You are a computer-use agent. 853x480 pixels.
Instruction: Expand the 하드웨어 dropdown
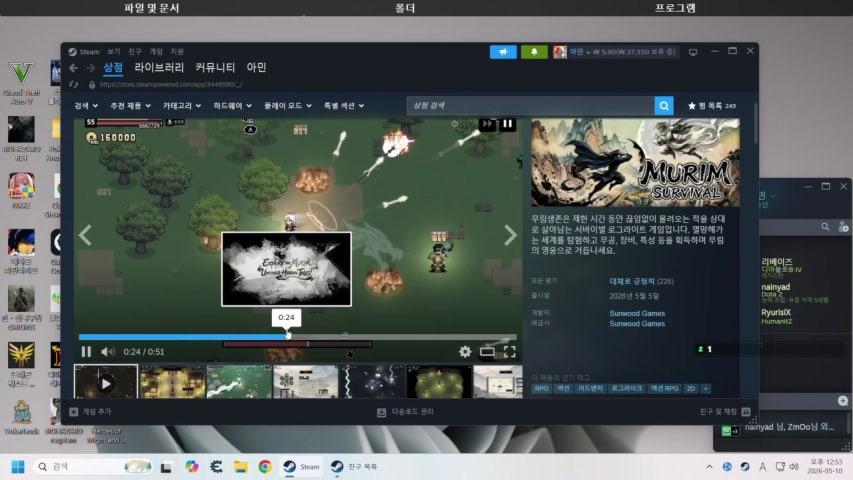[x=232, y=106]
